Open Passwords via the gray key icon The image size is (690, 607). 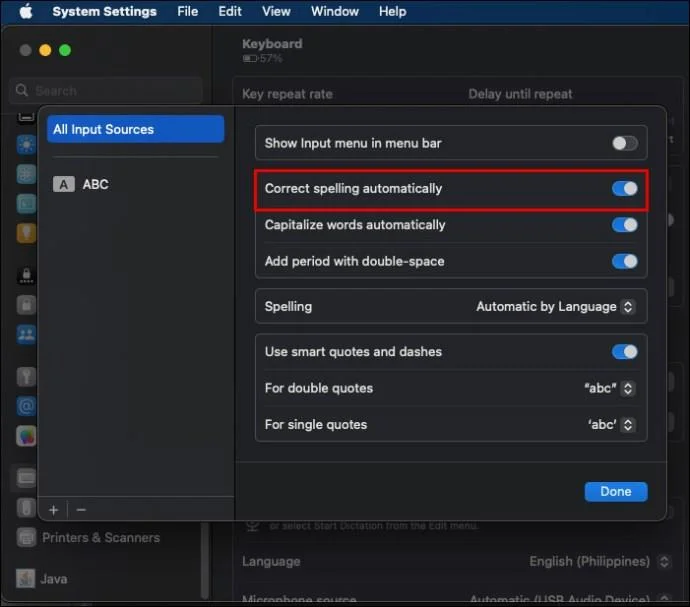coord(26,376)
